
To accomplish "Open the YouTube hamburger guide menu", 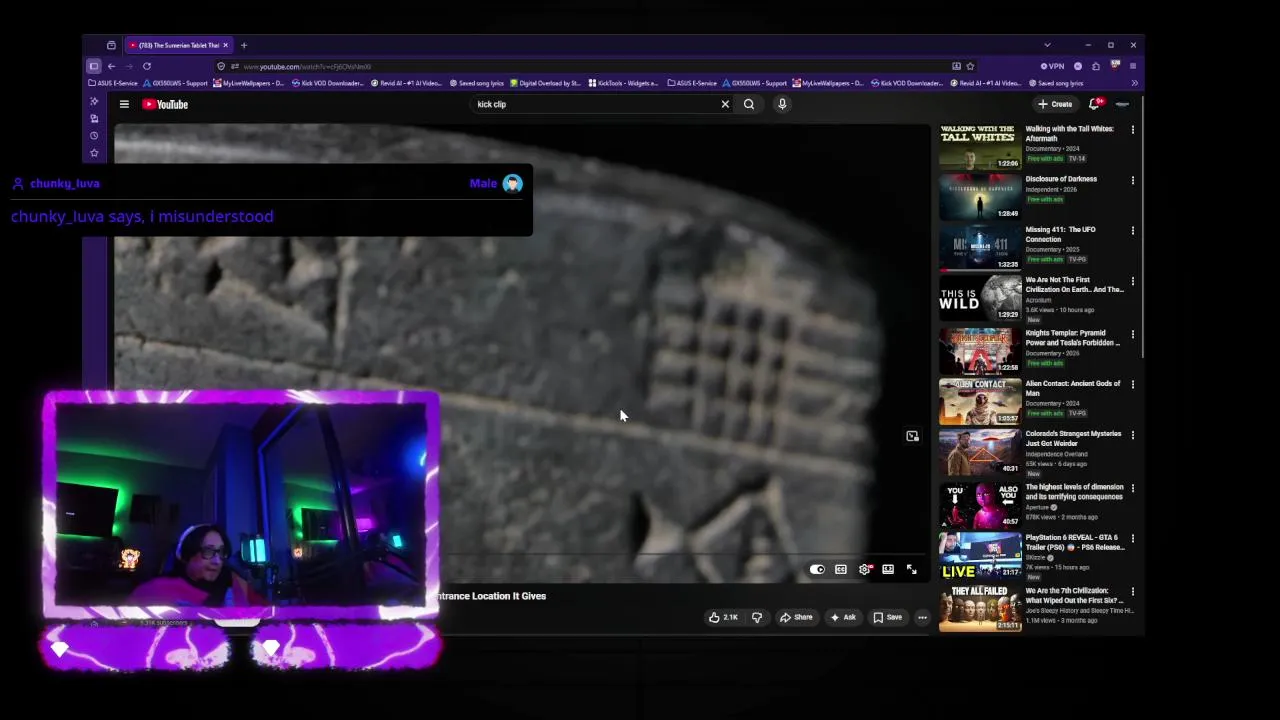I will (x=124, y=104).
